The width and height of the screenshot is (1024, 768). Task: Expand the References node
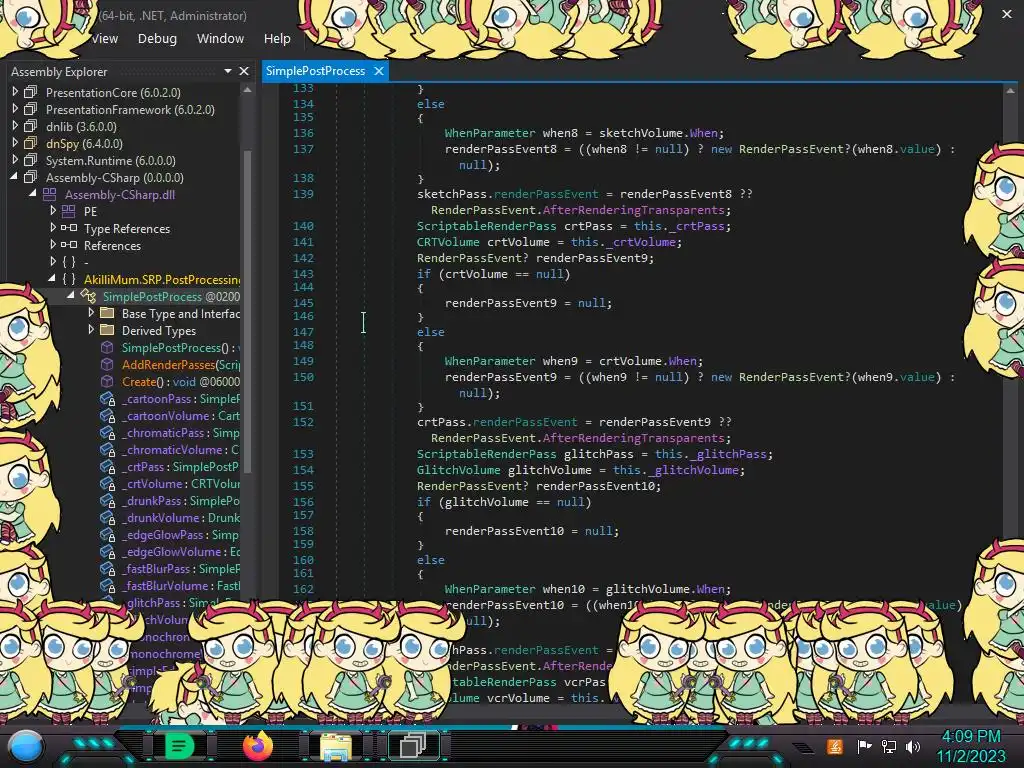(x=53, y=245)
